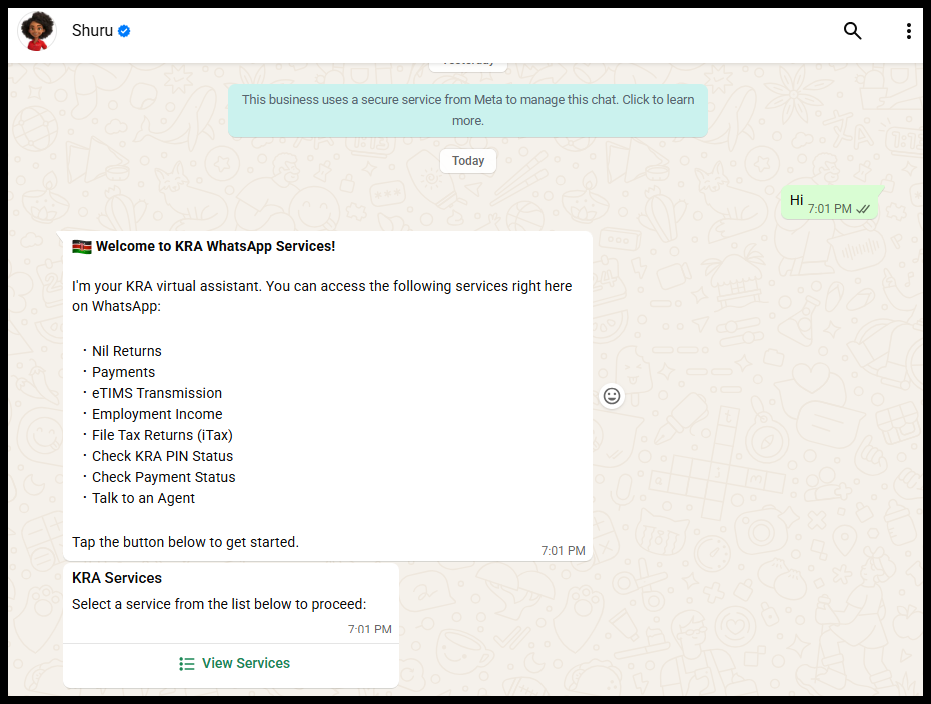
Task: Click the Today date chip
Action: (468, 161)
